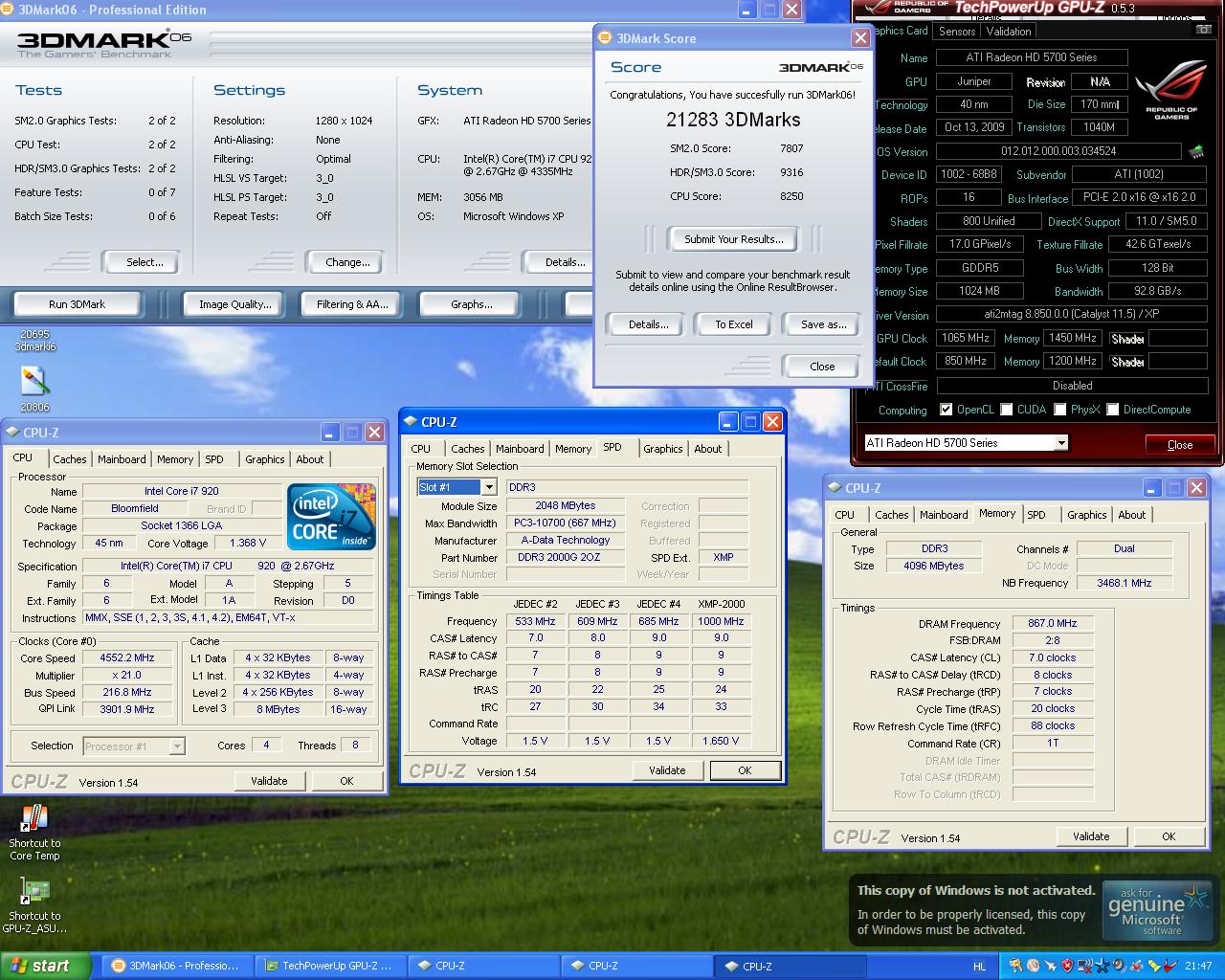Open Memory tab in left CPU-Z window
1225x980 pixels.
click(x=175, y=459)
